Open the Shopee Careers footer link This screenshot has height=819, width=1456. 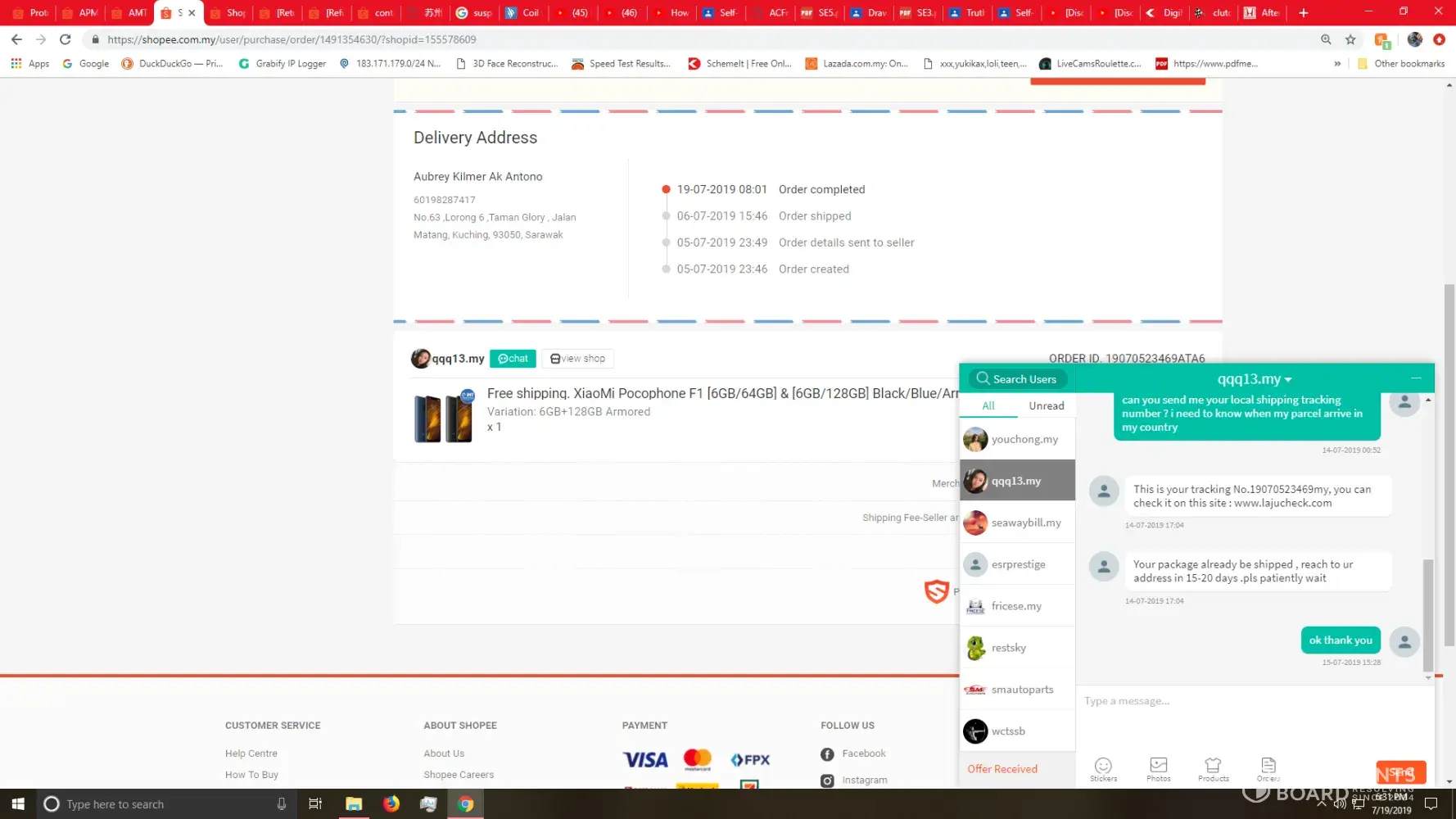coord(459,775)
